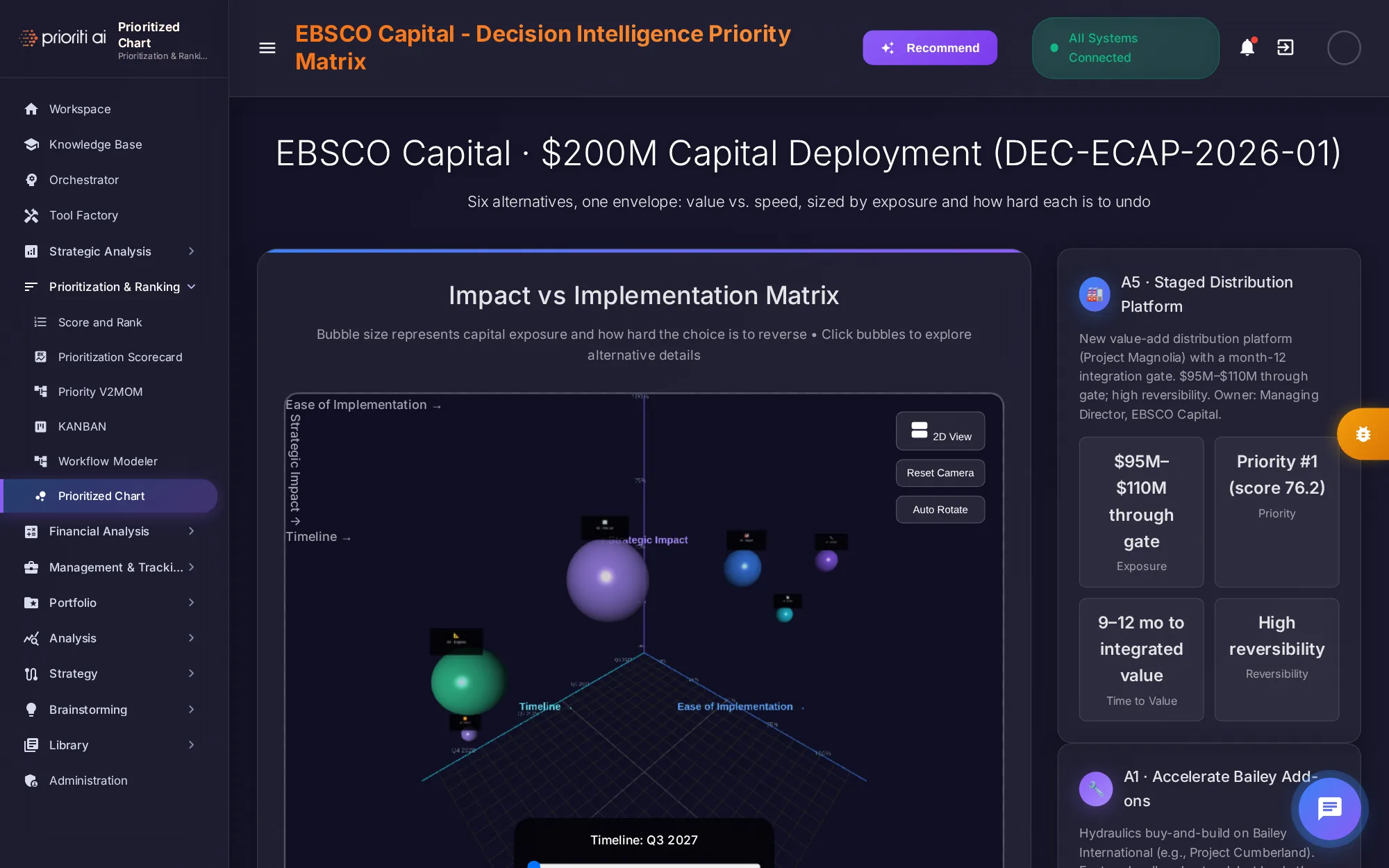Screen dimensions: 1389x868
Task: Expand the Financial Analysis chevron
Action: tap(191, 531)
